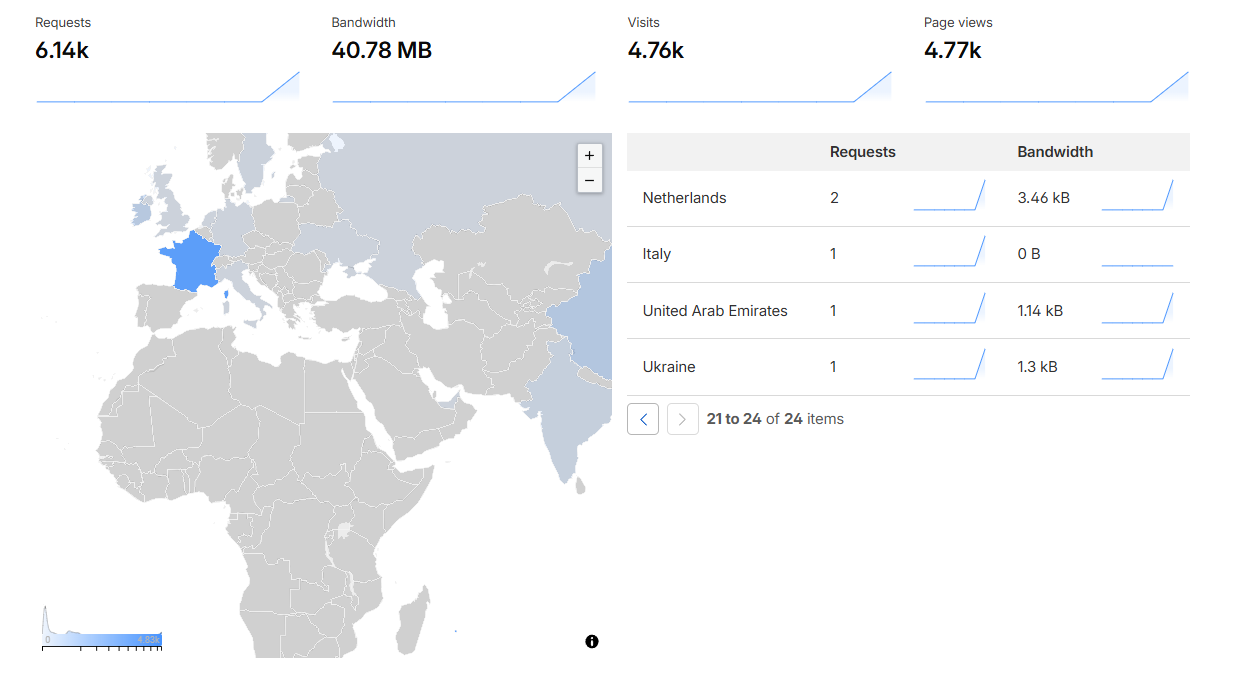Open the Visits 4.76k summary value
The width and height of the screenshot is (1242, 677).
pos(656,50)
